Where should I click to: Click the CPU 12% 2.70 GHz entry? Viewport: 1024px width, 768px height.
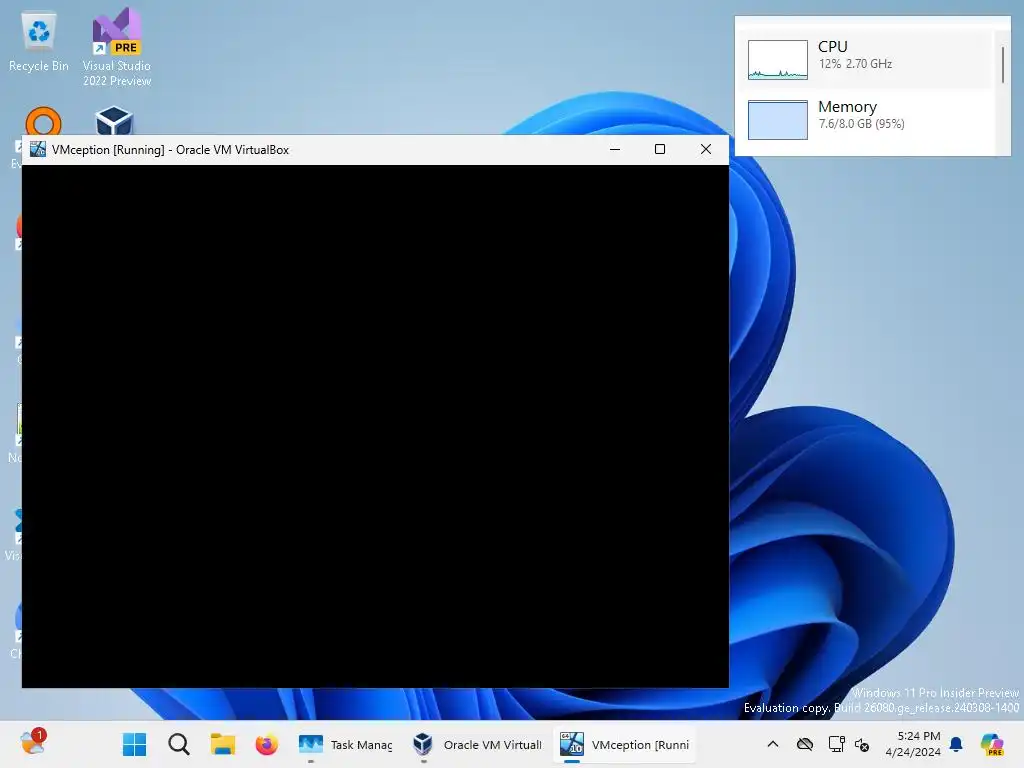(869, 59)
